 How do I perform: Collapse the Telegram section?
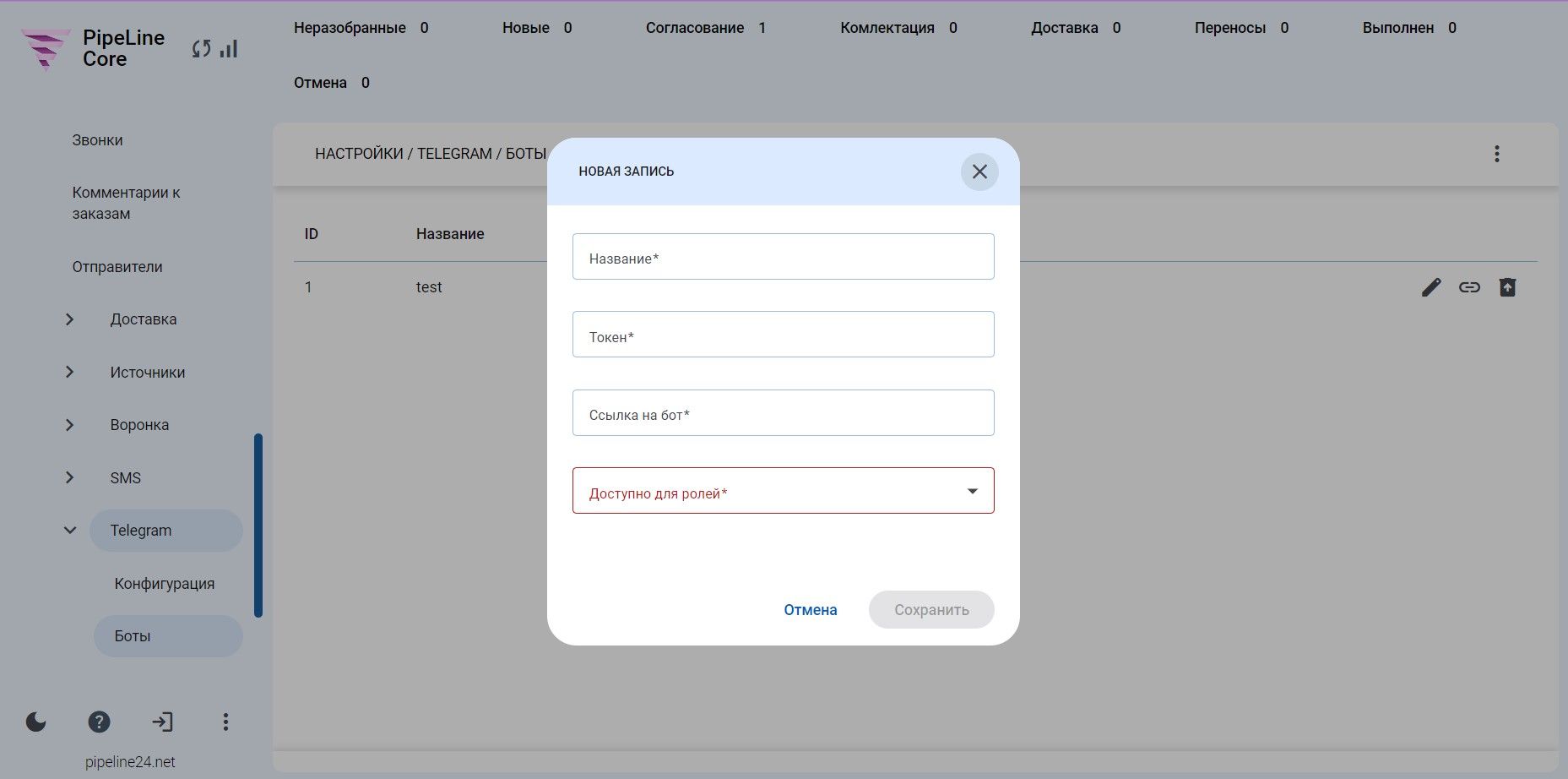[x=70, y=531]
